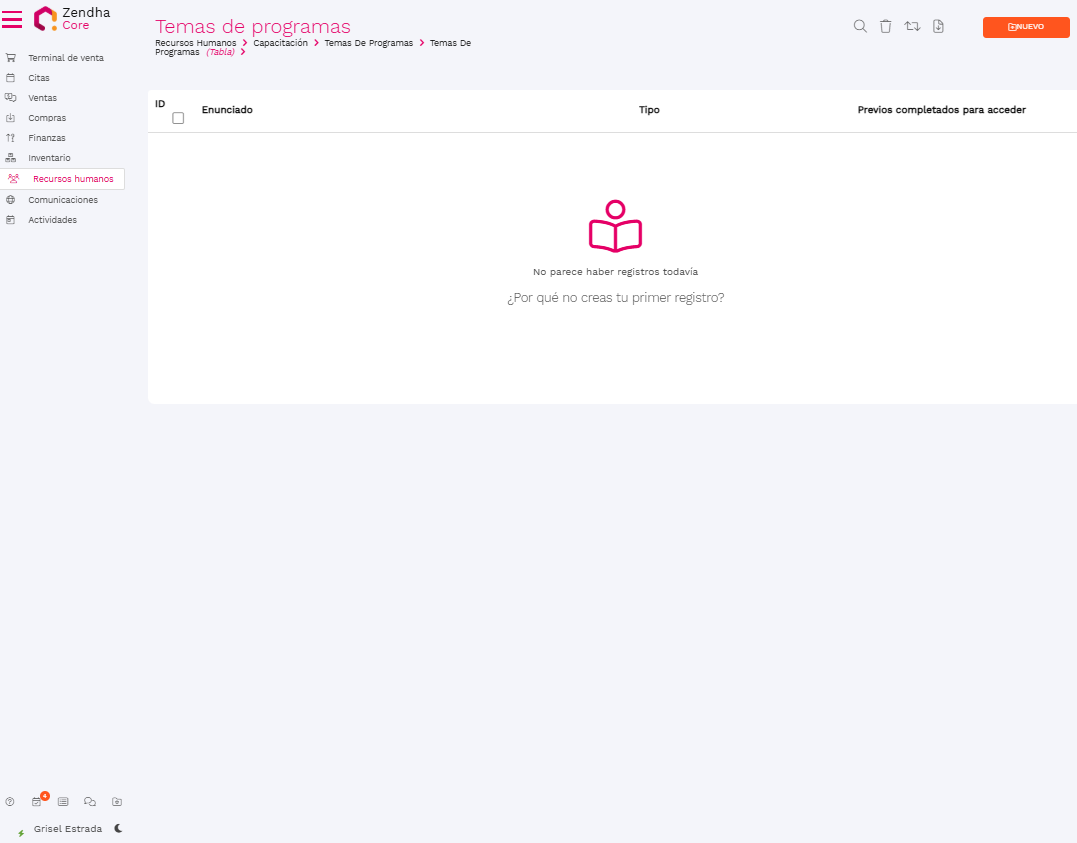This screenshot has width=1077, height=843.
Task: Open Inventario in the sidebar
Action: click(49, 158)
